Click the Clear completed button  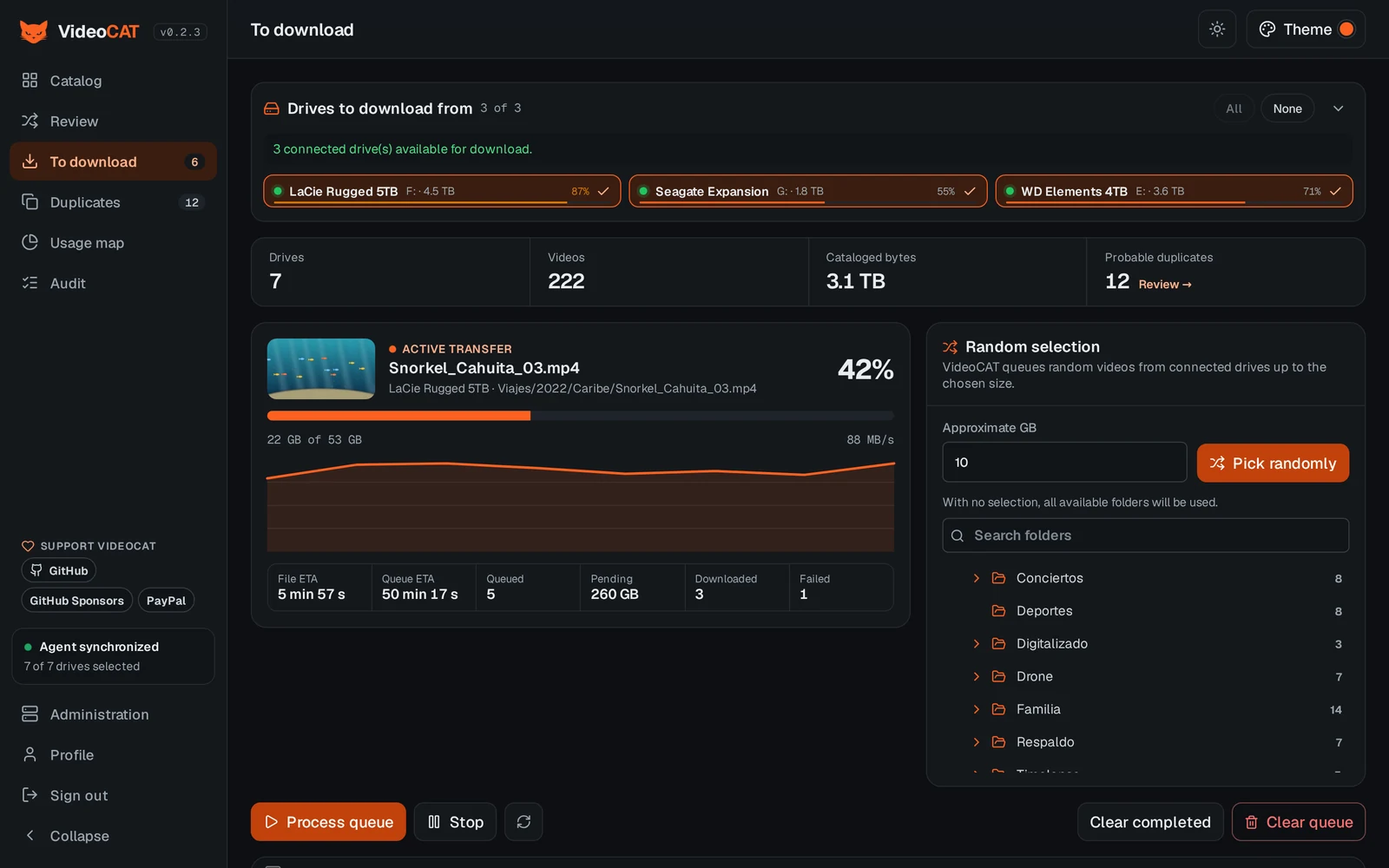coord(1150,822)
